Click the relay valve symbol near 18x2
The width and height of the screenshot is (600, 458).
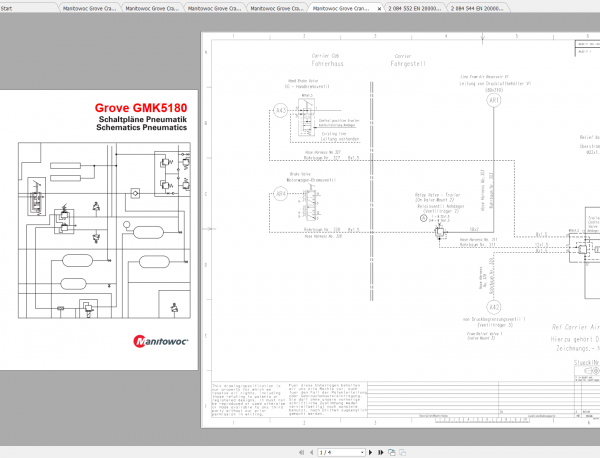[439, 232]
